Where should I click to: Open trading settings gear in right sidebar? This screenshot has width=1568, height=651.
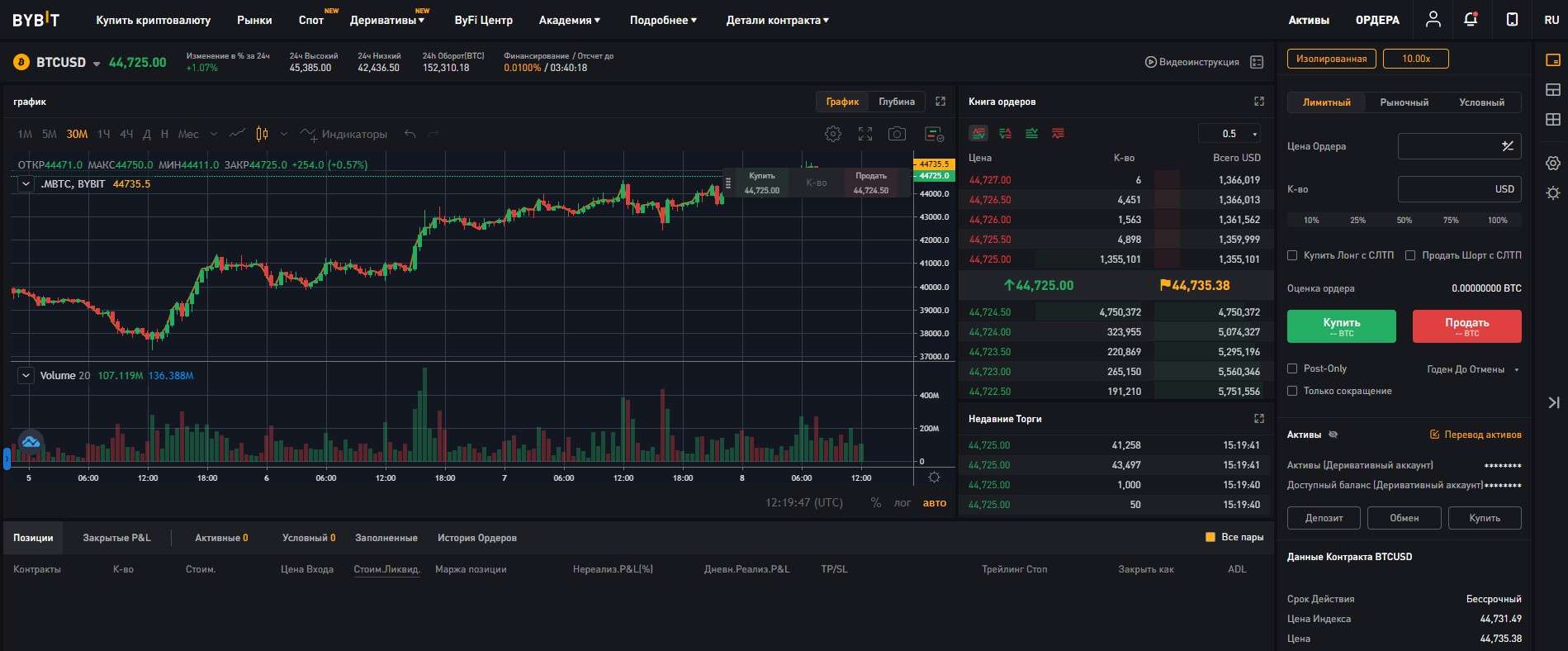[1552, 164]
